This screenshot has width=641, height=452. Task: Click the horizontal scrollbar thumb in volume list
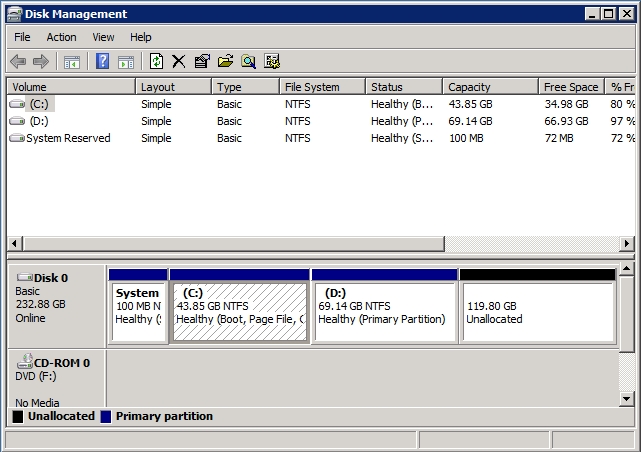click(x=233, y=244)
